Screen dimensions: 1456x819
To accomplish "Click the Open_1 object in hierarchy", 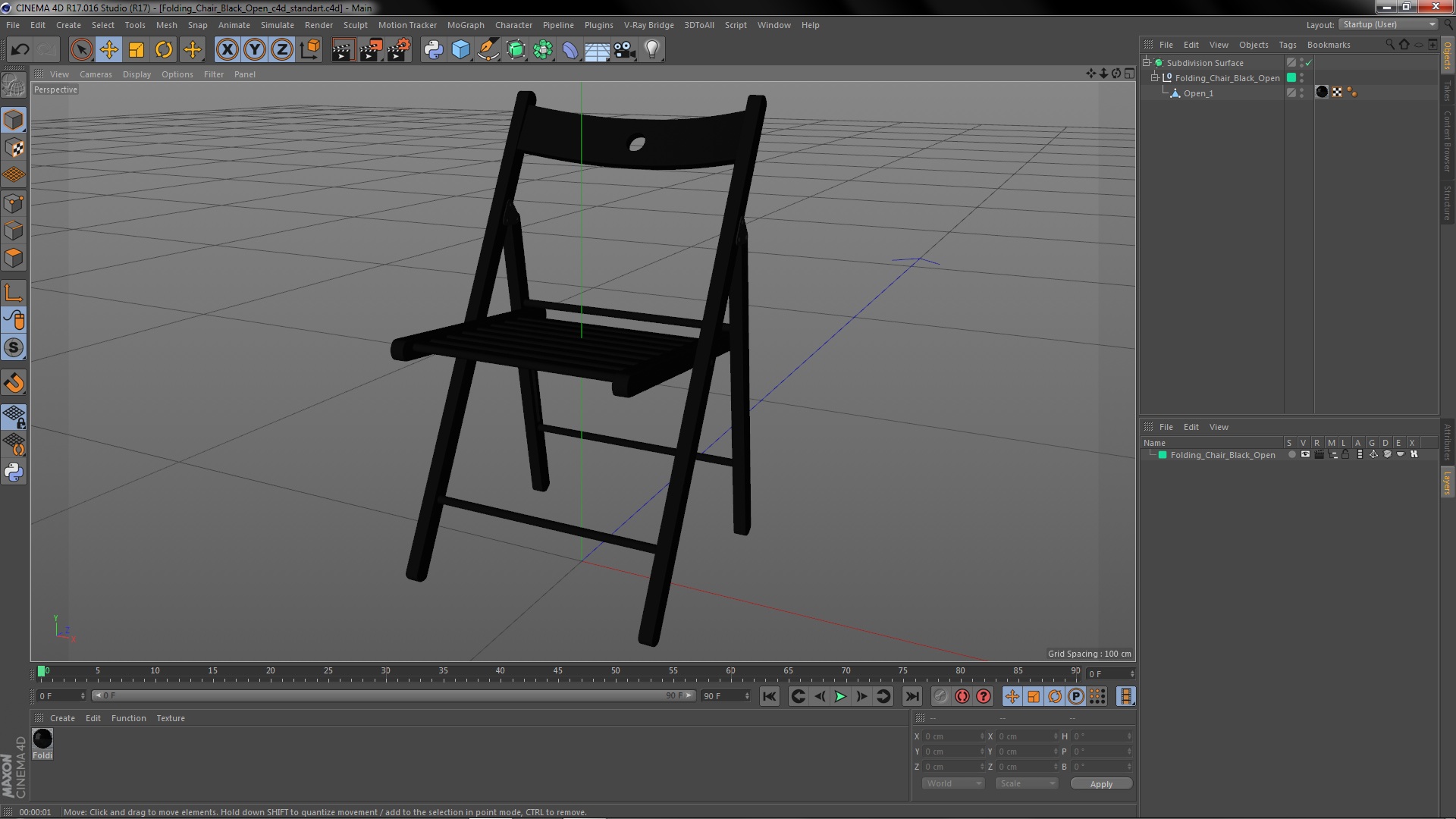I will tap(1198, 93).
